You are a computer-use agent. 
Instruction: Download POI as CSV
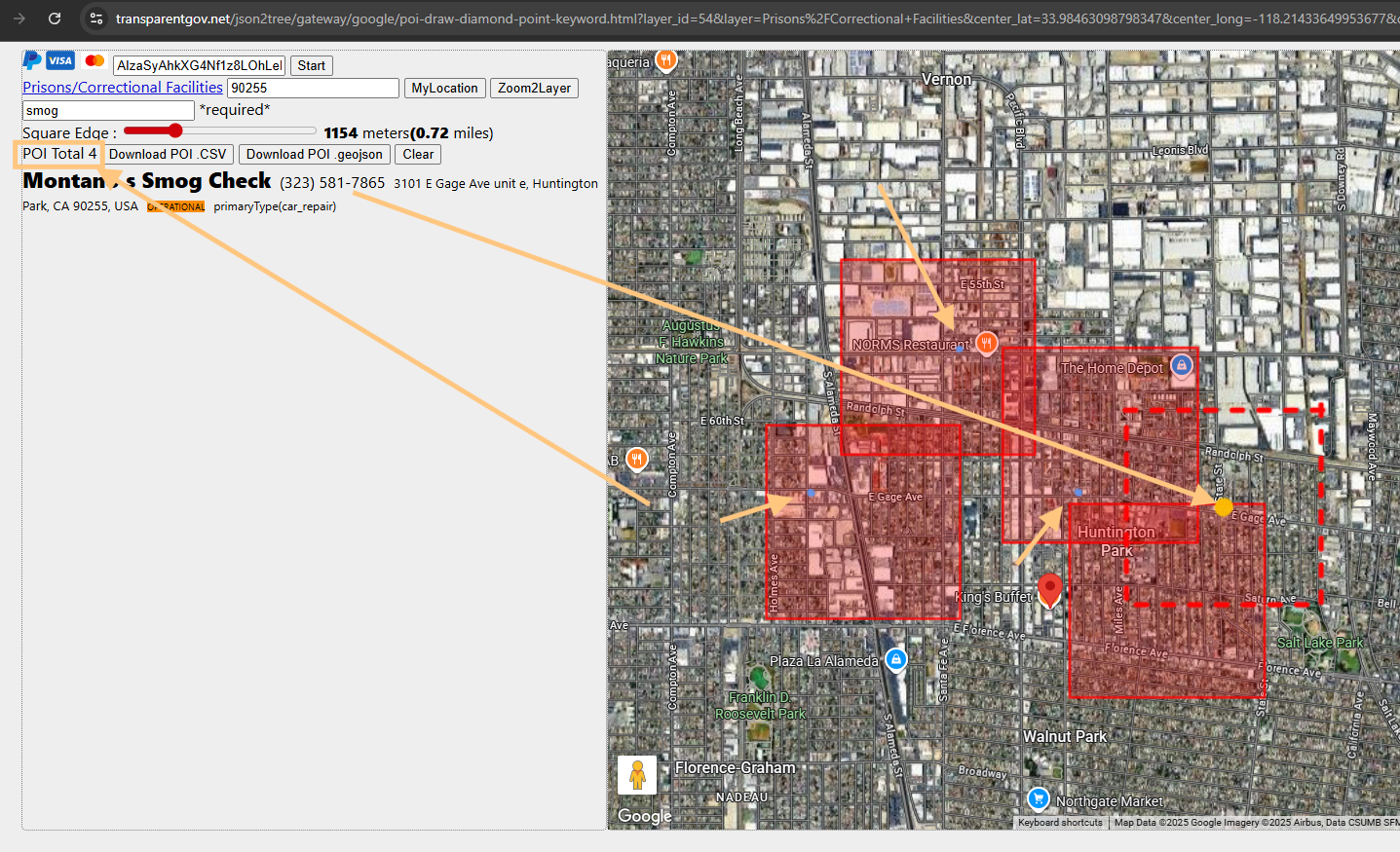click(x=168, y=154)
